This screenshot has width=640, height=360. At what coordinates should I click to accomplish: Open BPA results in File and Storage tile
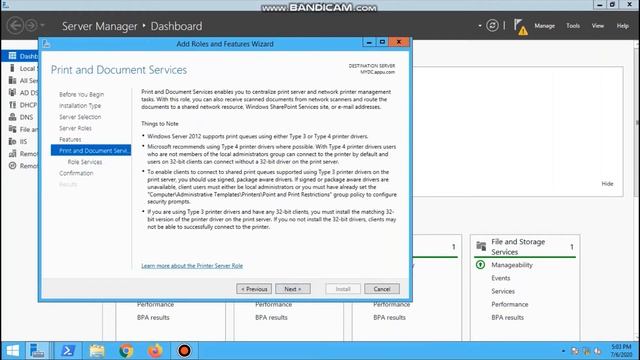tap(507, 317)
